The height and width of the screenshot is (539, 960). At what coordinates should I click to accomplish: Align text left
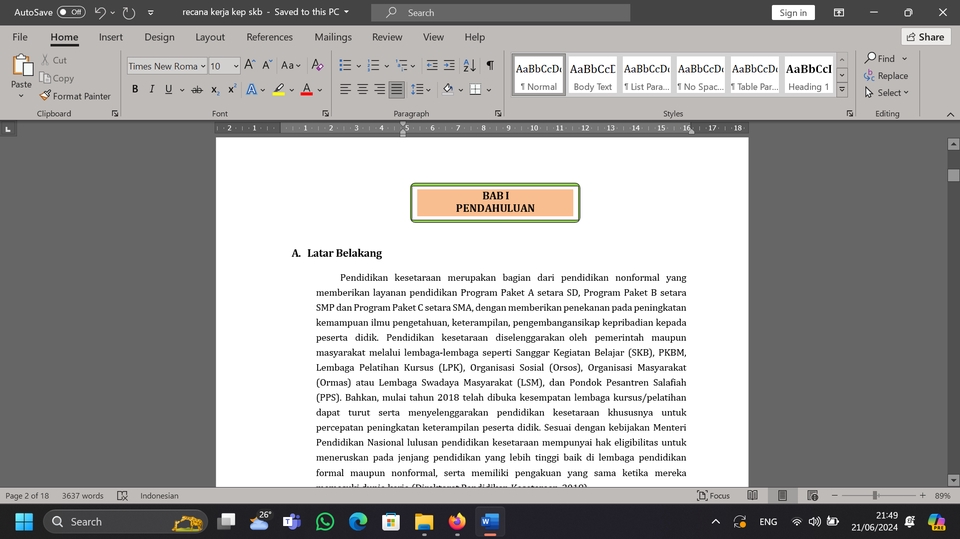(x=345, y=89)
